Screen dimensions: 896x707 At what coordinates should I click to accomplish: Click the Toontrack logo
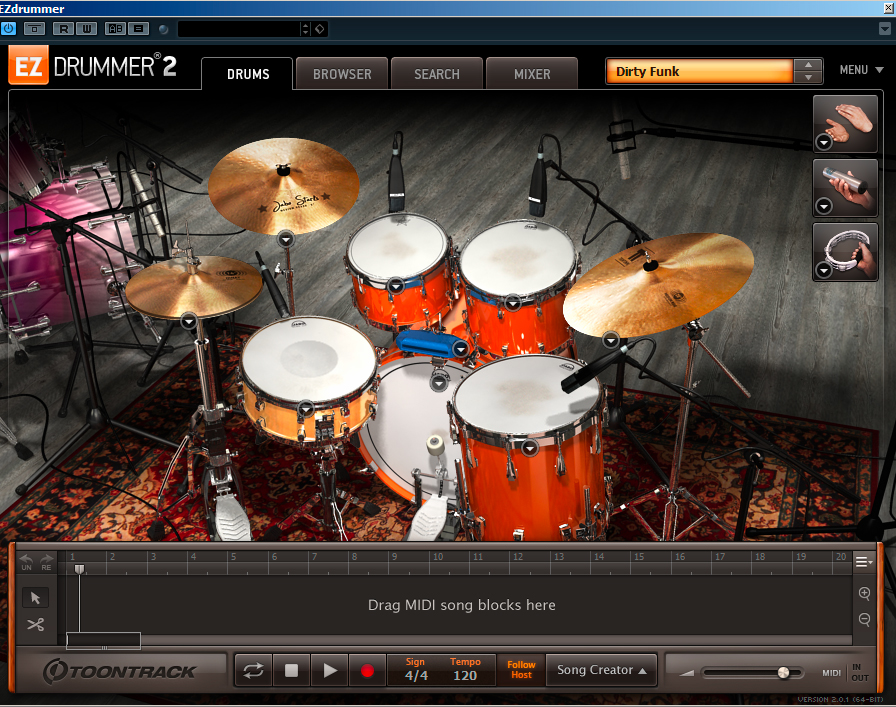click(120, 671)
